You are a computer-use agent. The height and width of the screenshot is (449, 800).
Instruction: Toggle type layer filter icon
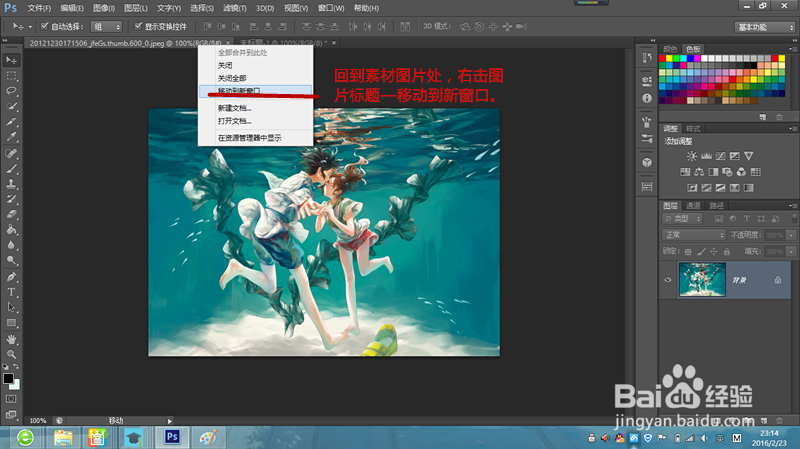(747, 219)
